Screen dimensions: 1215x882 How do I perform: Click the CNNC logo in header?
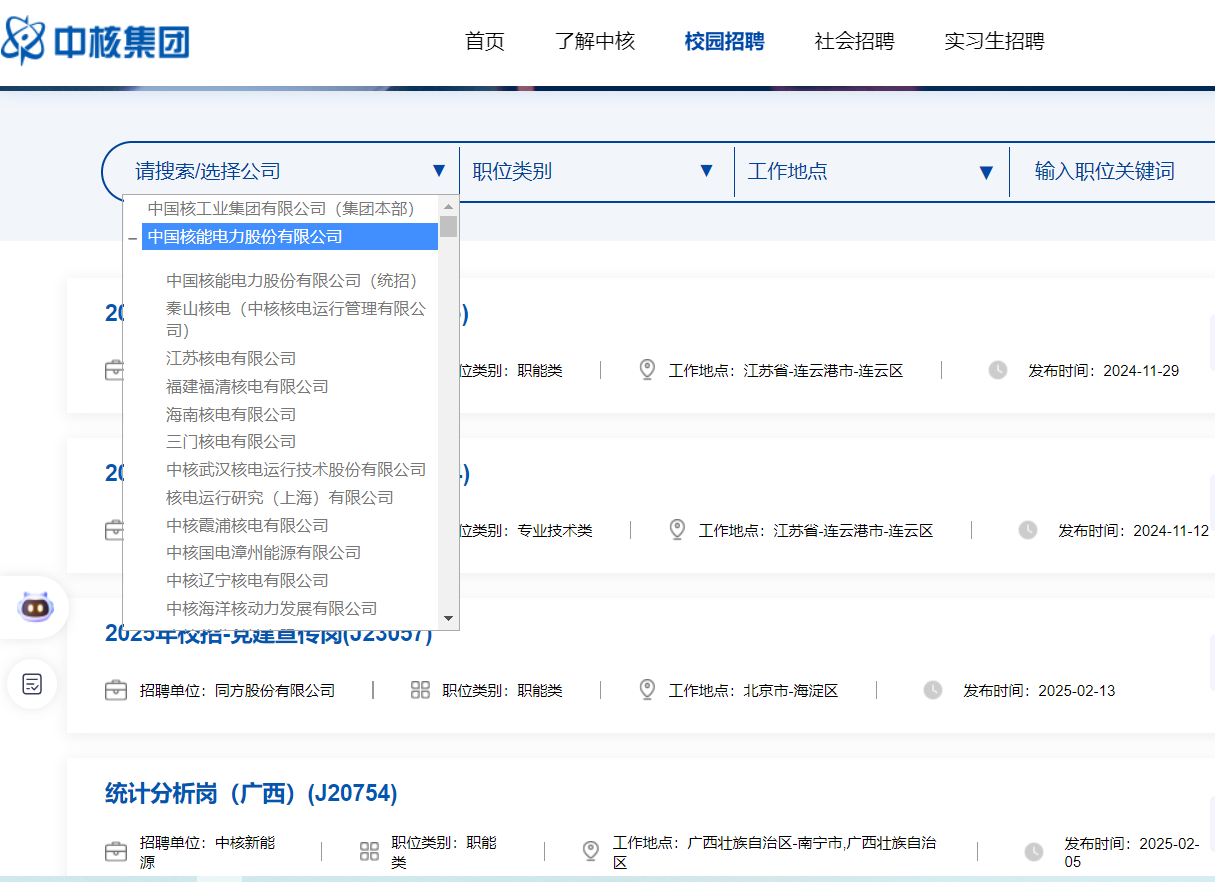(96, 41)
